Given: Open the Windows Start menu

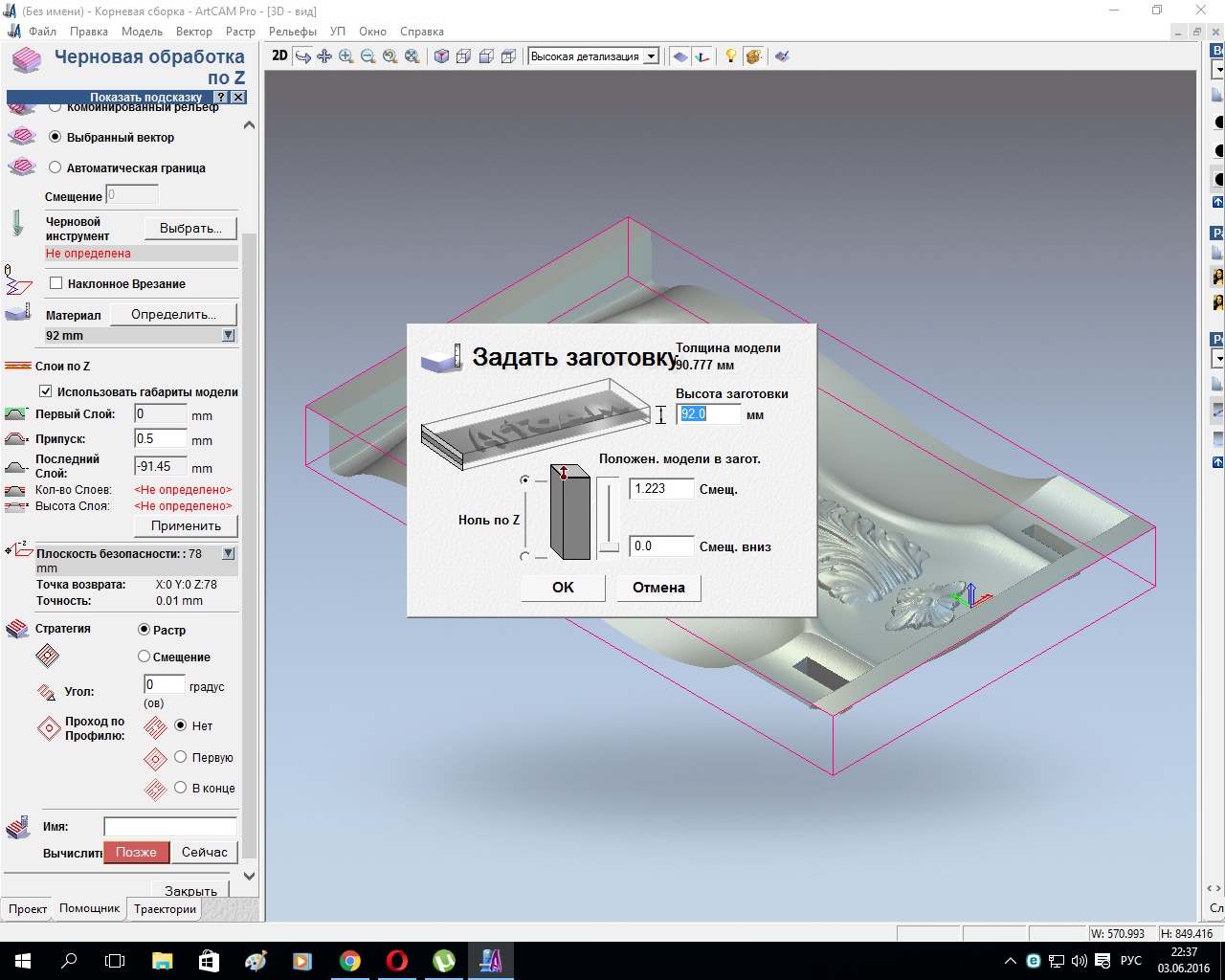Looking at the screenshot, I should point(23,961).
